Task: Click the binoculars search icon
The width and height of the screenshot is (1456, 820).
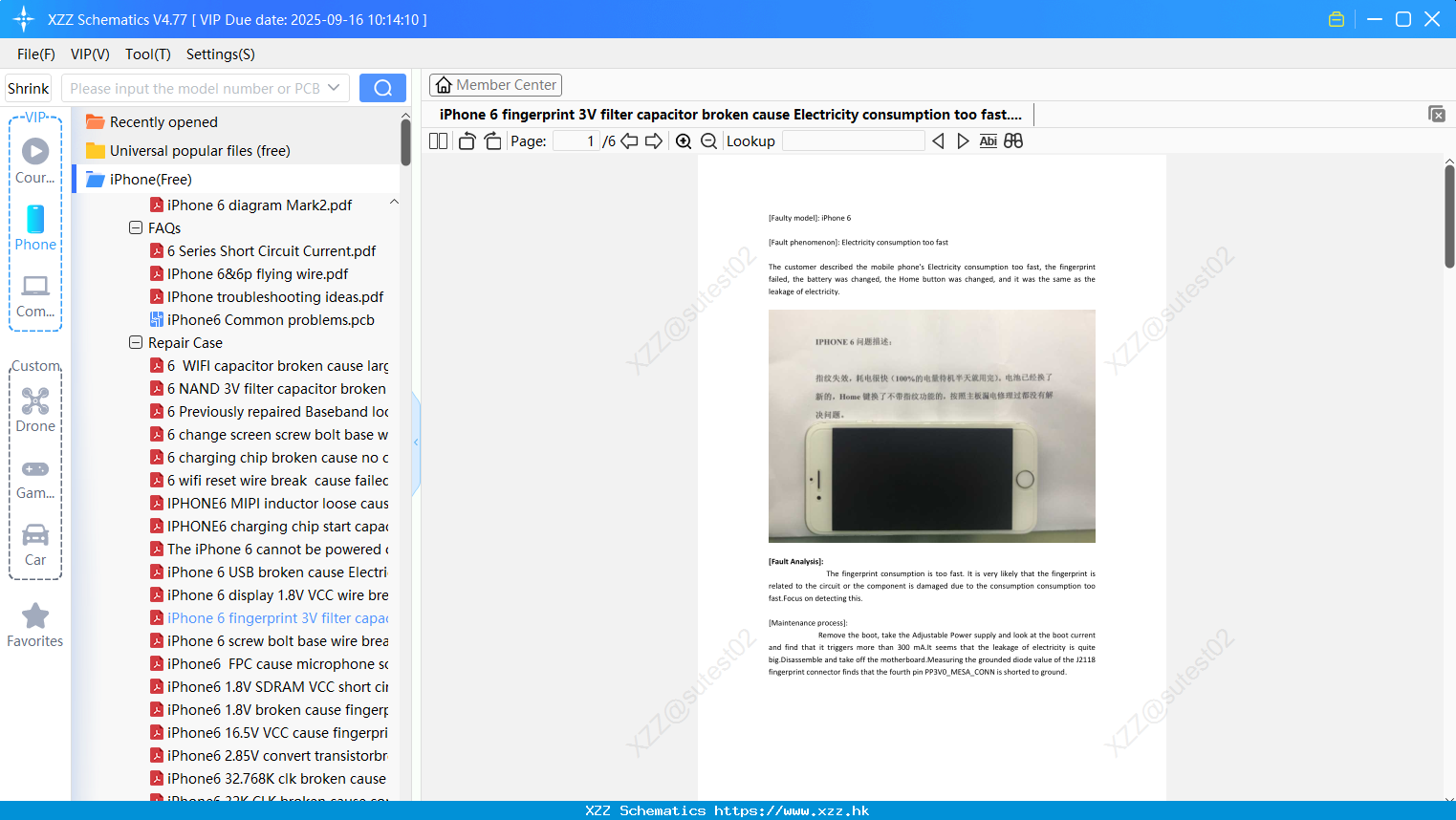Action: coord(1013,141)
